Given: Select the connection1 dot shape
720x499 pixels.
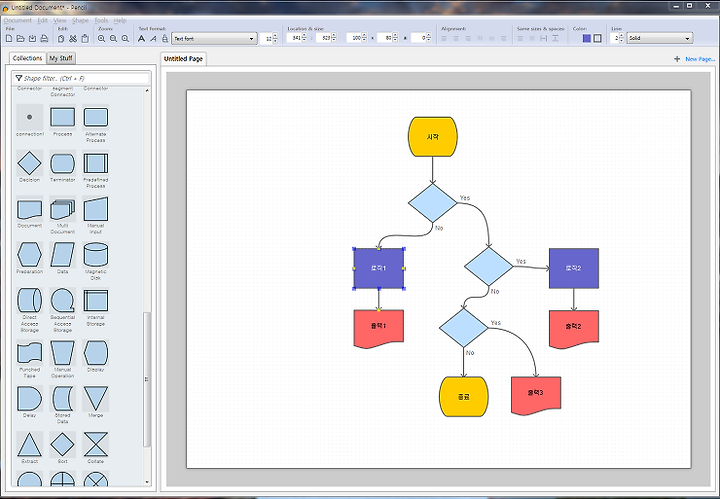Looking at the screenshot, I should point(29,118).
